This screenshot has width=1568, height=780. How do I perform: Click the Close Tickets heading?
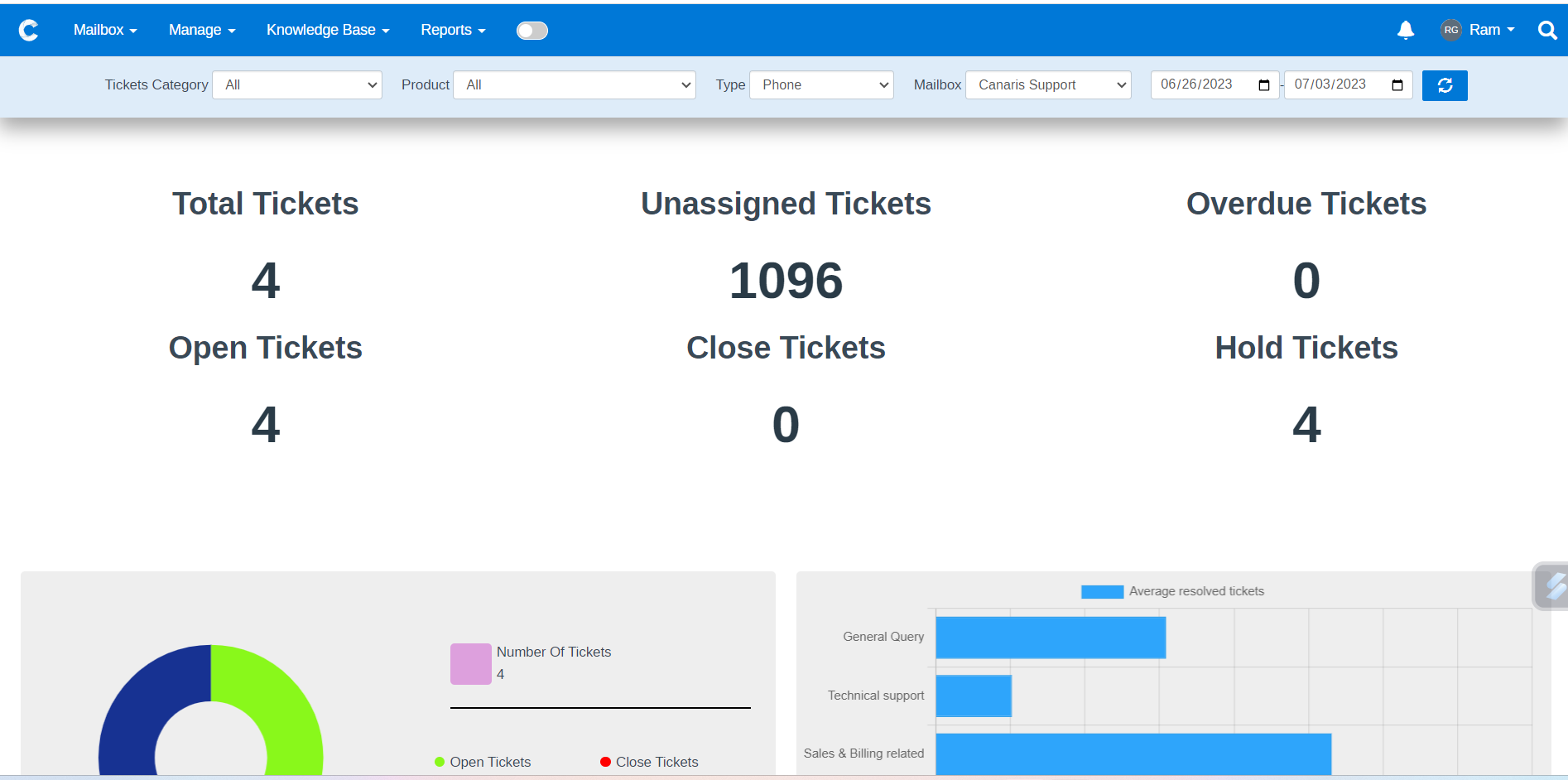pos(786,348)
